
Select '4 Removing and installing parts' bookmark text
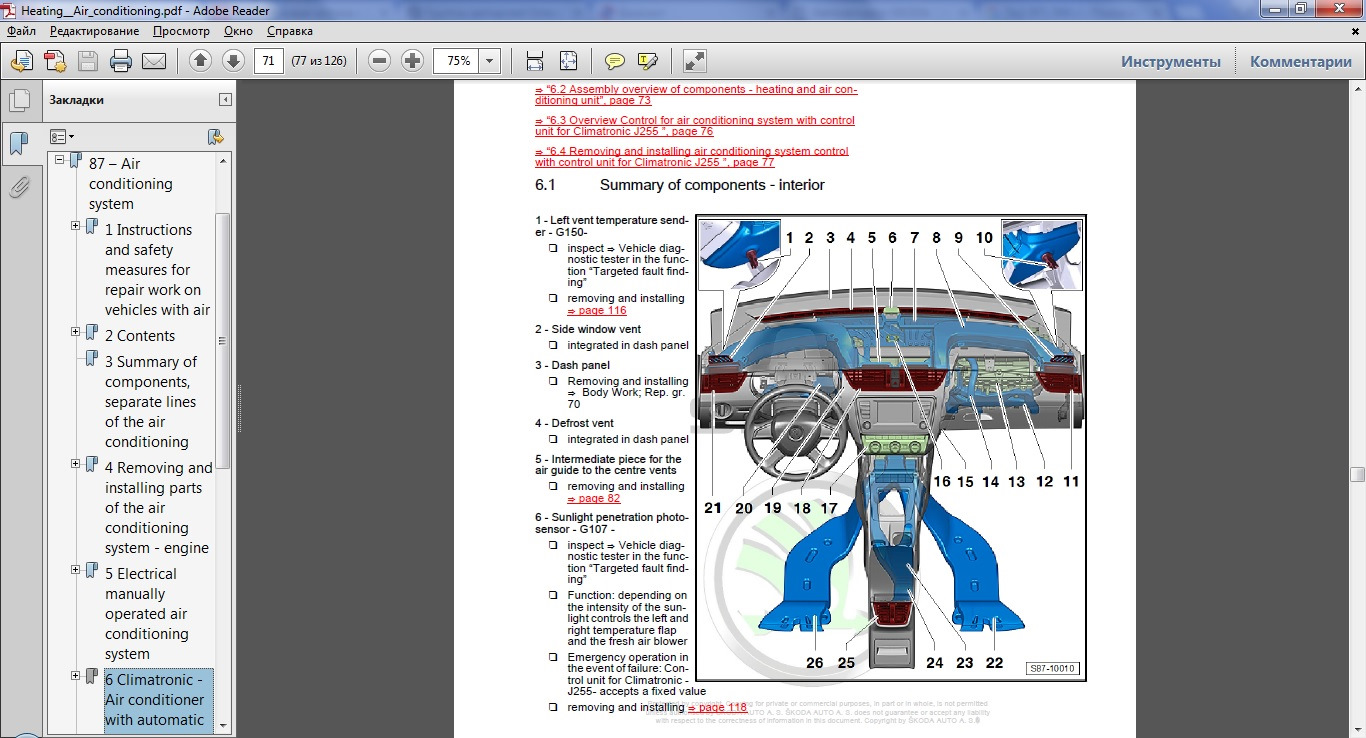159,508
